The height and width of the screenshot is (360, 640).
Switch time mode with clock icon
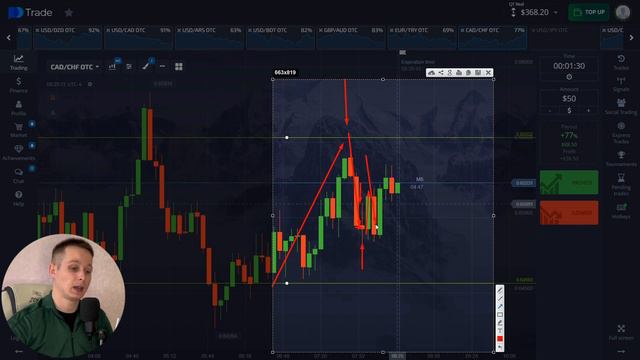569,77
